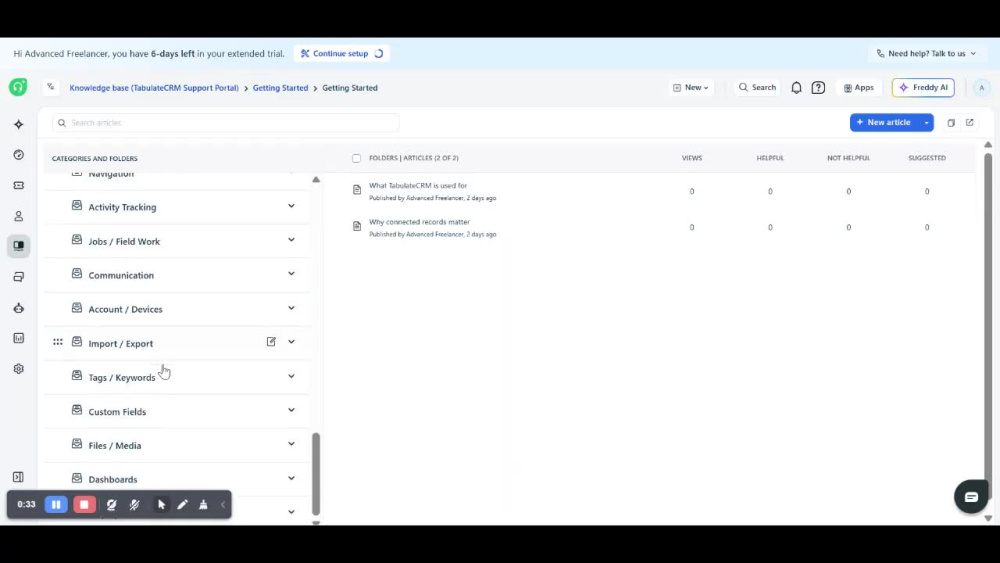Open the dashboard compass icon in sidebar
1000x563 pixels.
(x=18, y=155)
